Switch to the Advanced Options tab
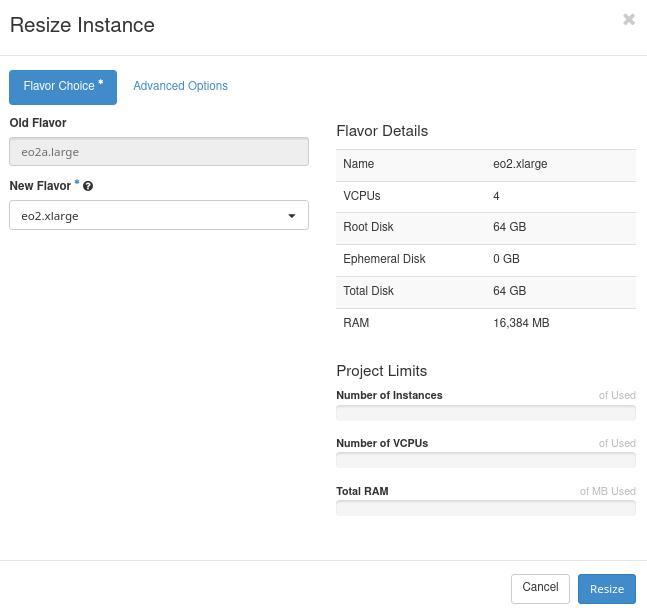This screenshot has width=647, height=614. pos(180,86)
